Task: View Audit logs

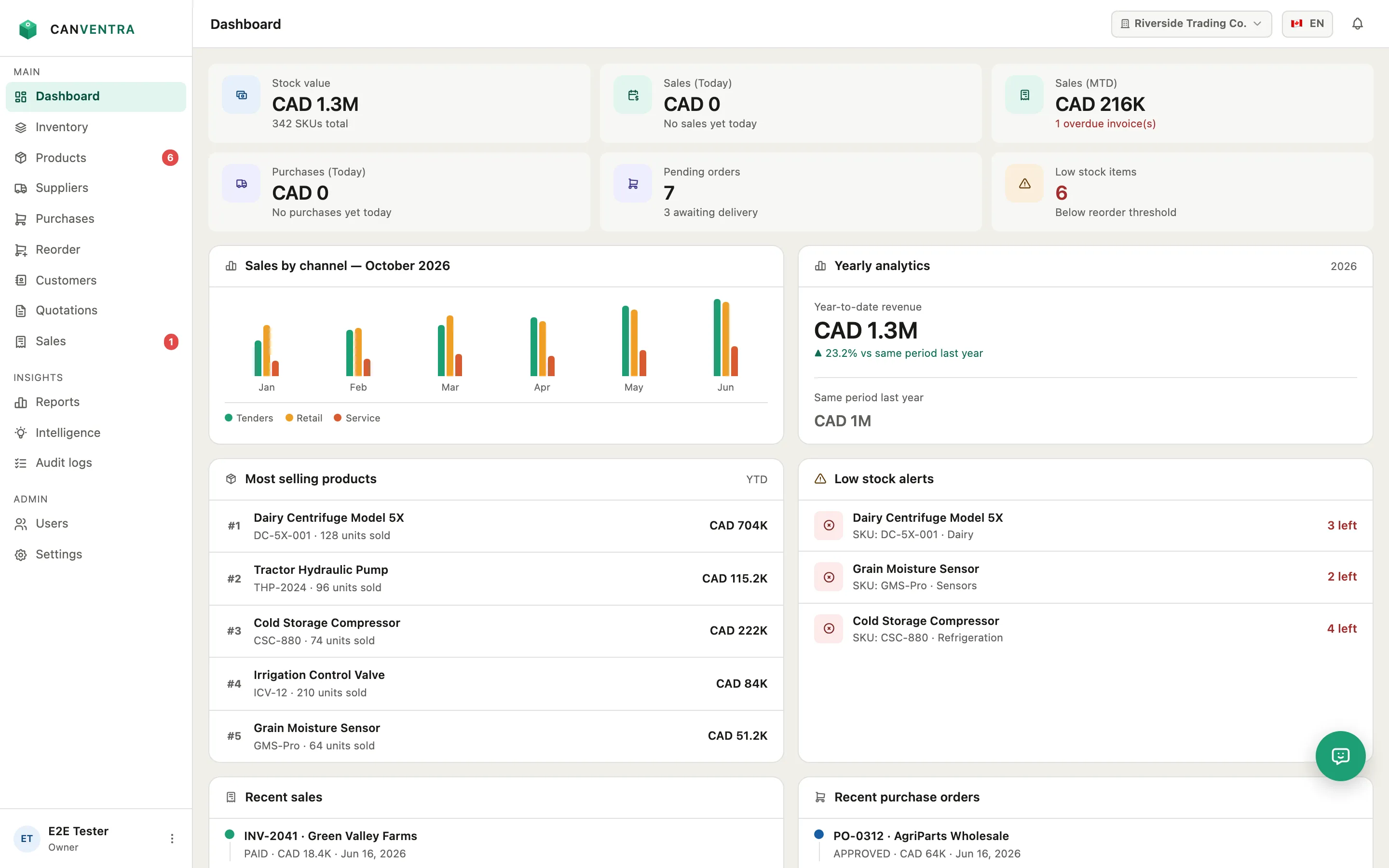Action: 96,463
